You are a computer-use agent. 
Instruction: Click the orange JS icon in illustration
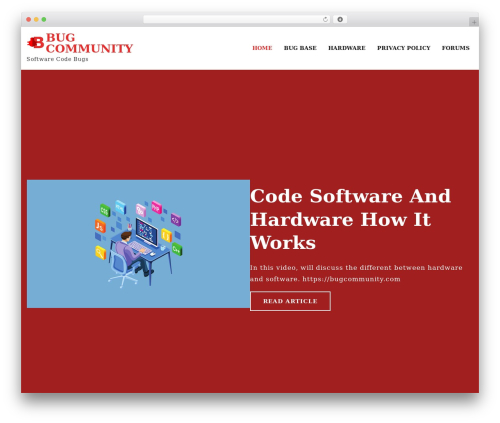click(100, 226)
